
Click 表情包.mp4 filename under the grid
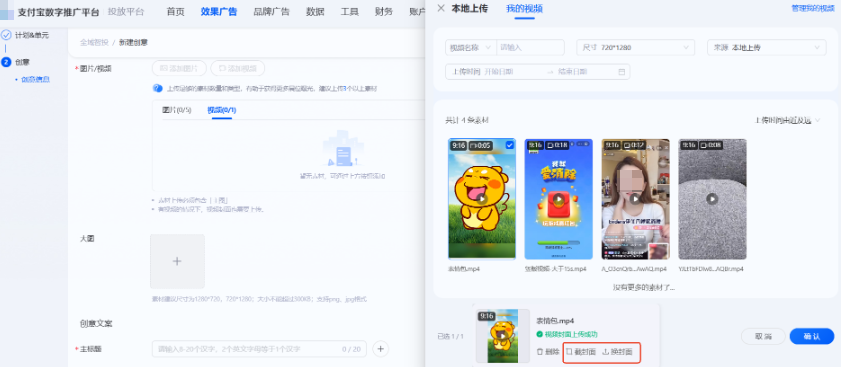coord(463,269)
